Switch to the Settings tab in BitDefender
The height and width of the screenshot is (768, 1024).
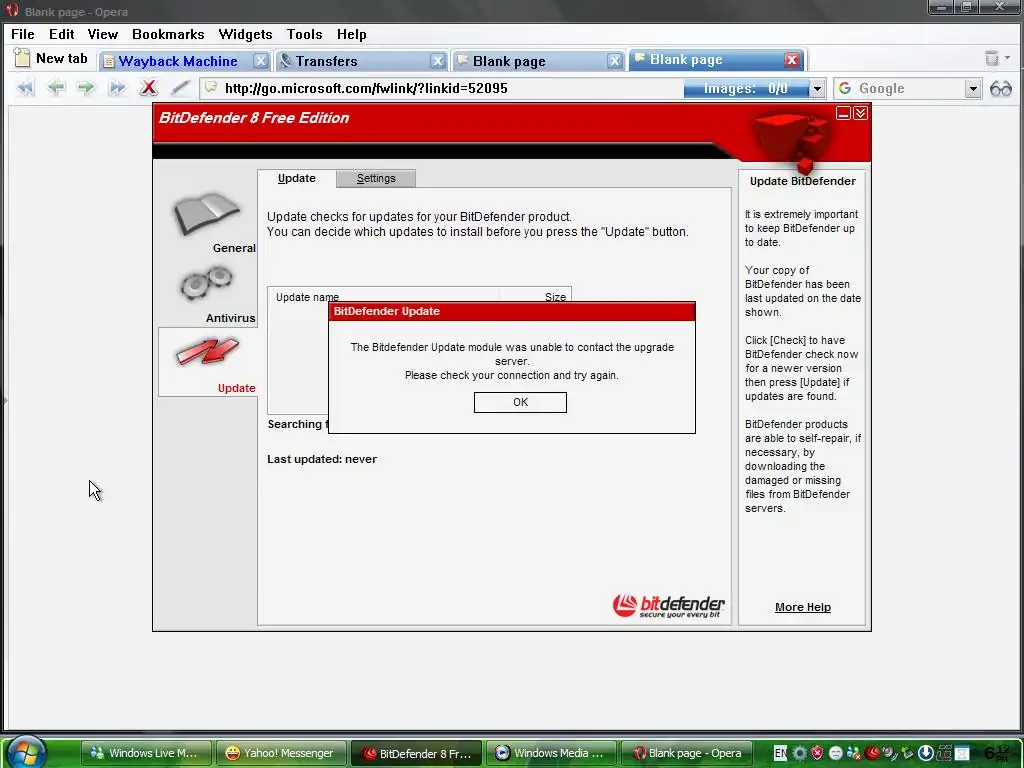[376, 178]
